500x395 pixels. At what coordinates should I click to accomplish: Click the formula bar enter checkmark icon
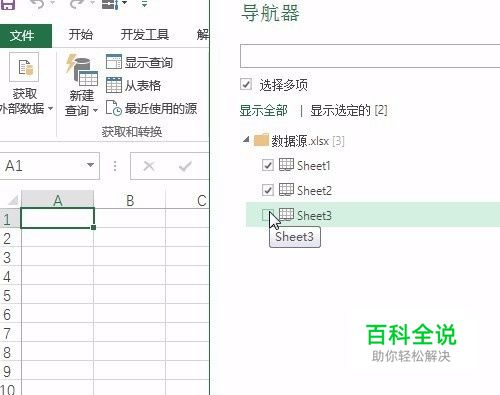pyautogui.click(x=185, y=166)
